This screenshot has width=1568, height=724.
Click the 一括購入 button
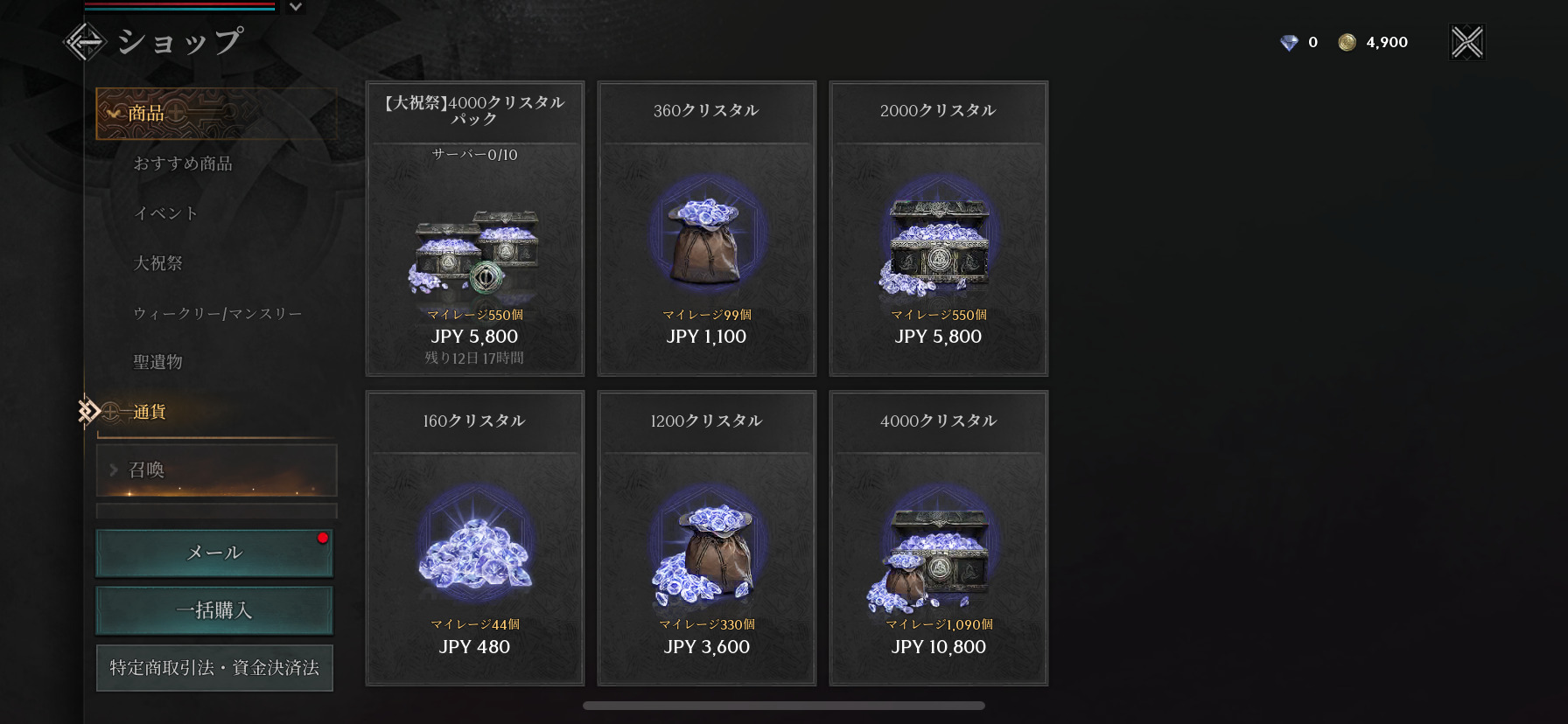[214, 610]
